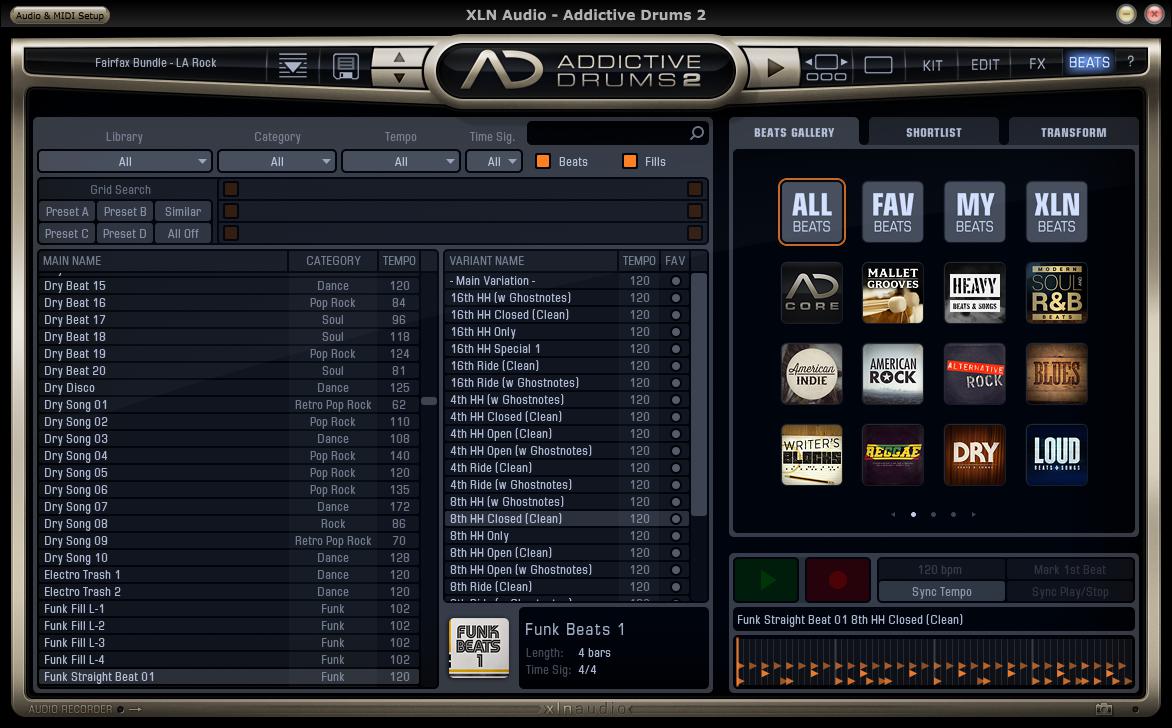Choose the American Indie beats pack

point(812,374)
